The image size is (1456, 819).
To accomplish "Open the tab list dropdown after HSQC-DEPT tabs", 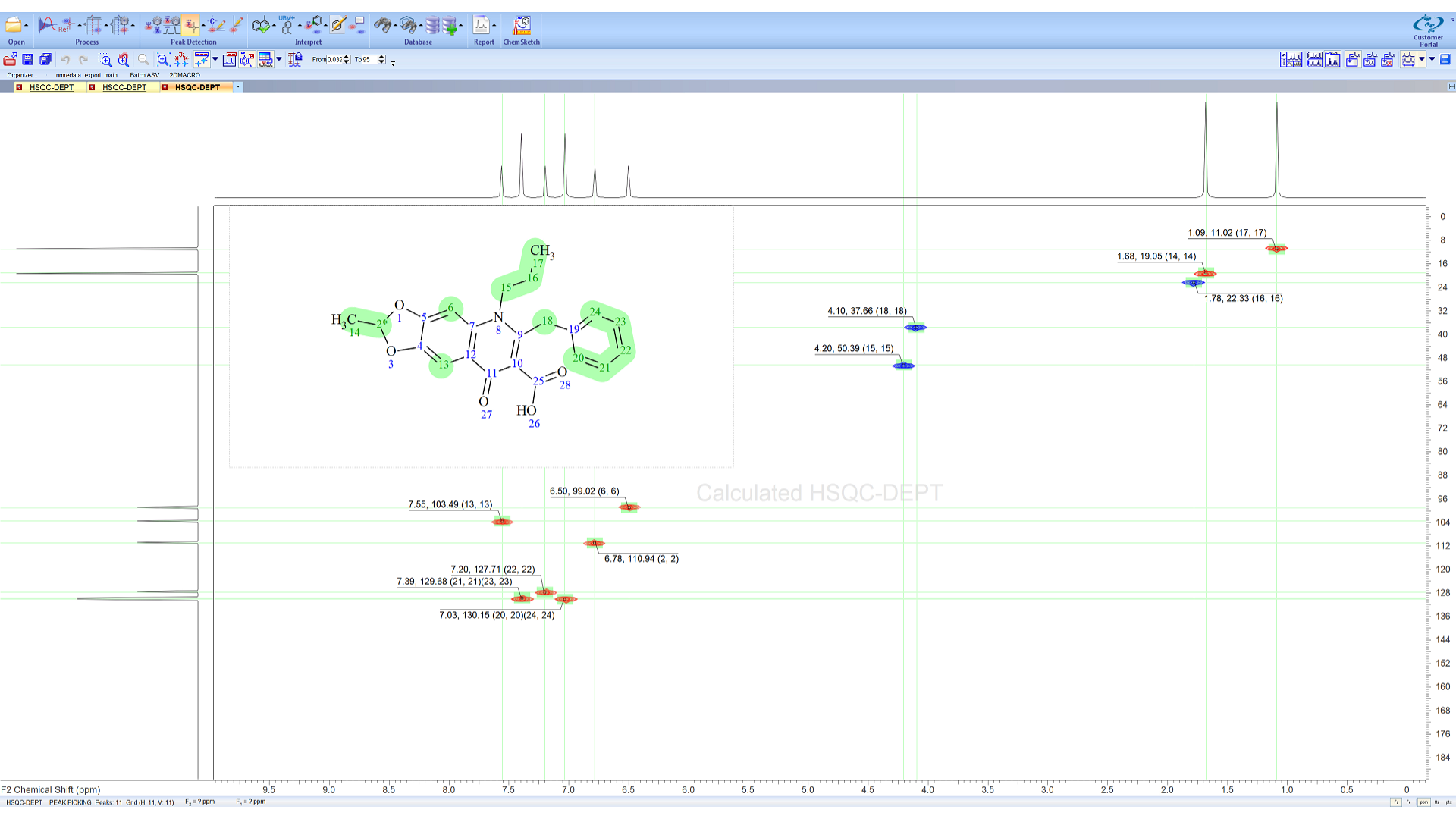I will point(237,86).
